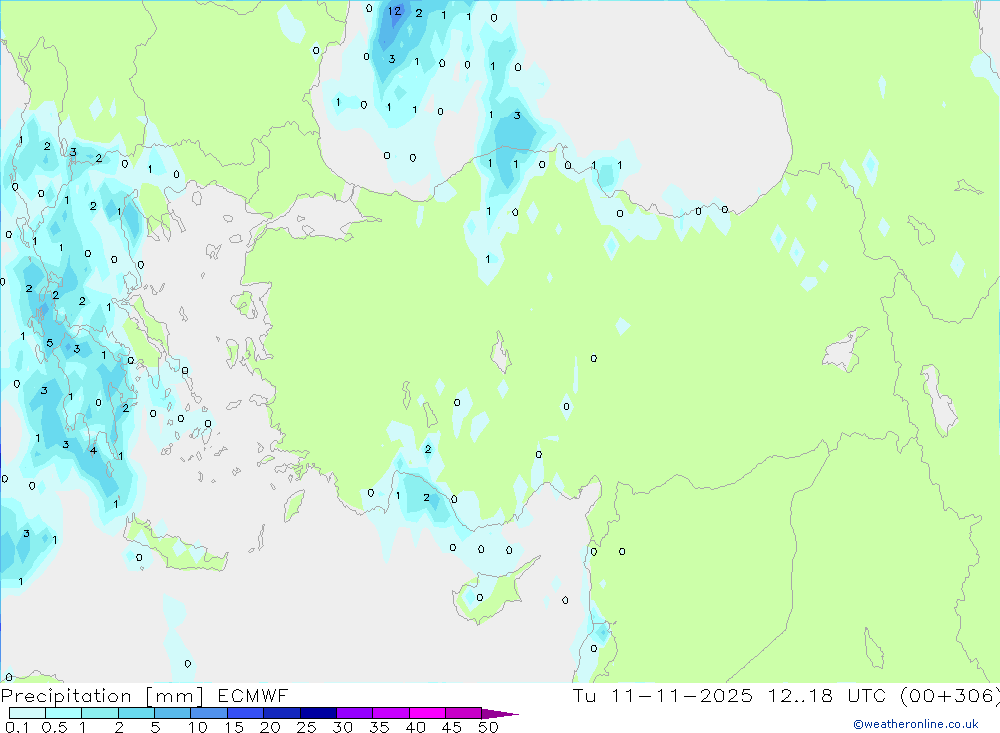Screen dimensions: 1000x733
Task: Click the purple over-50 legend arrow tip
Action: point(500,714)
